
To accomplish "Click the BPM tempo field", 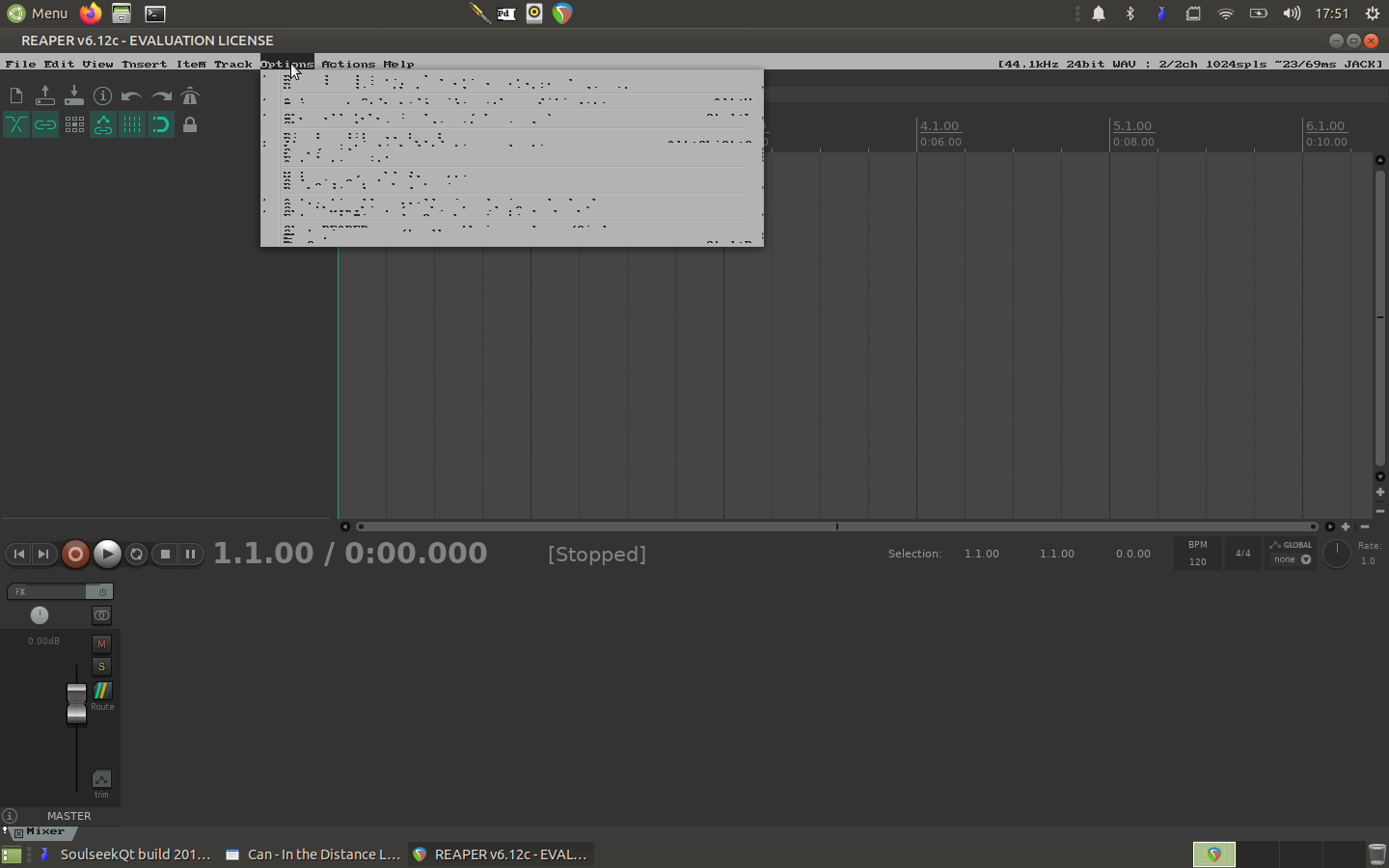I will pyautogui.click(x=1197, y=554).
